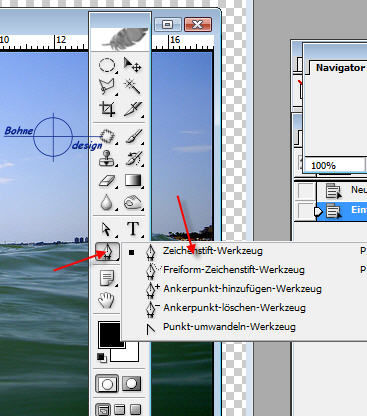This screenshot has height=416, width=367.
Task: Select the Elliptical Marquee tool
Action: [x=107, y=65]
